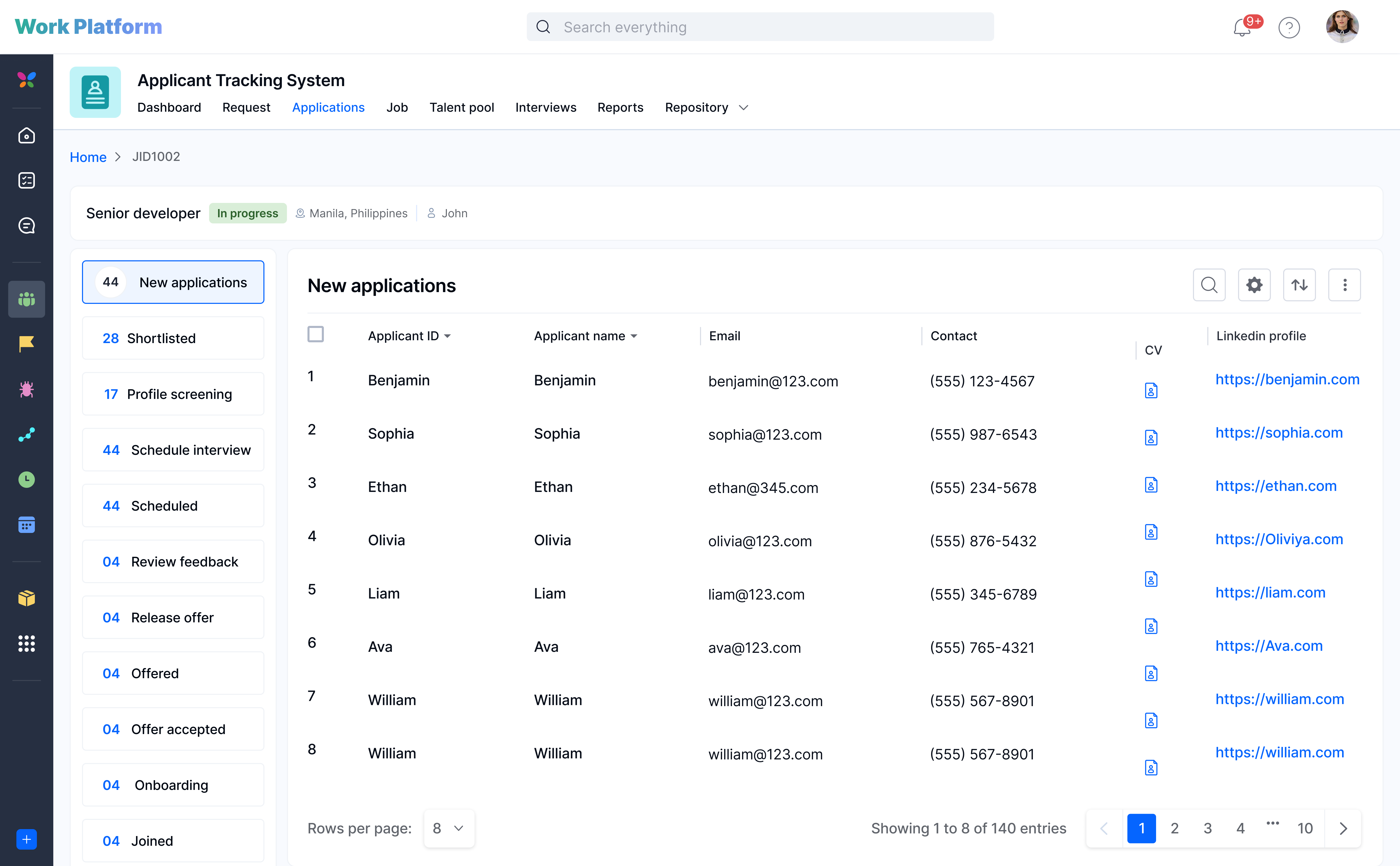This screenshot has height=866, width=1400.
Task: Click the sort arrows button
Action: pyautogui.click(x=1299, y=285)
